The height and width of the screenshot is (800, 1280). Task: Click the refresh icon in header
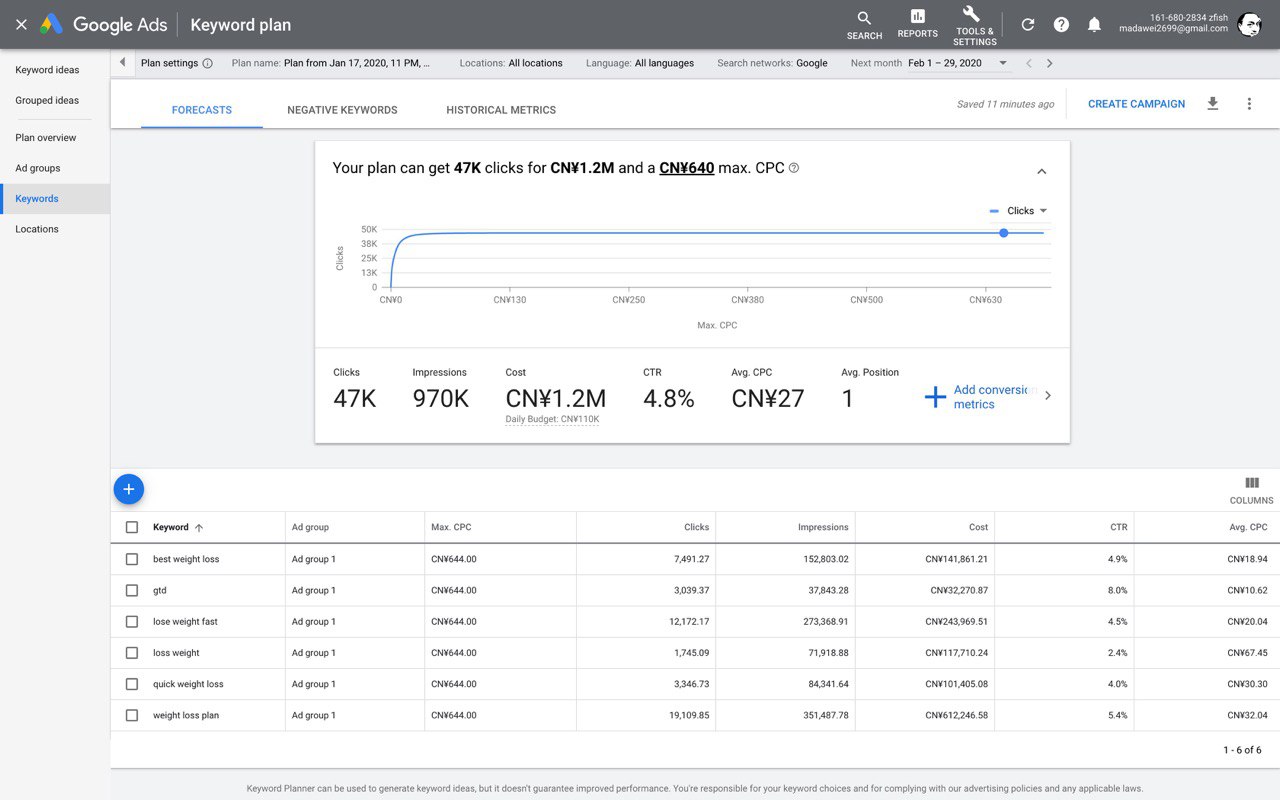1028,25
